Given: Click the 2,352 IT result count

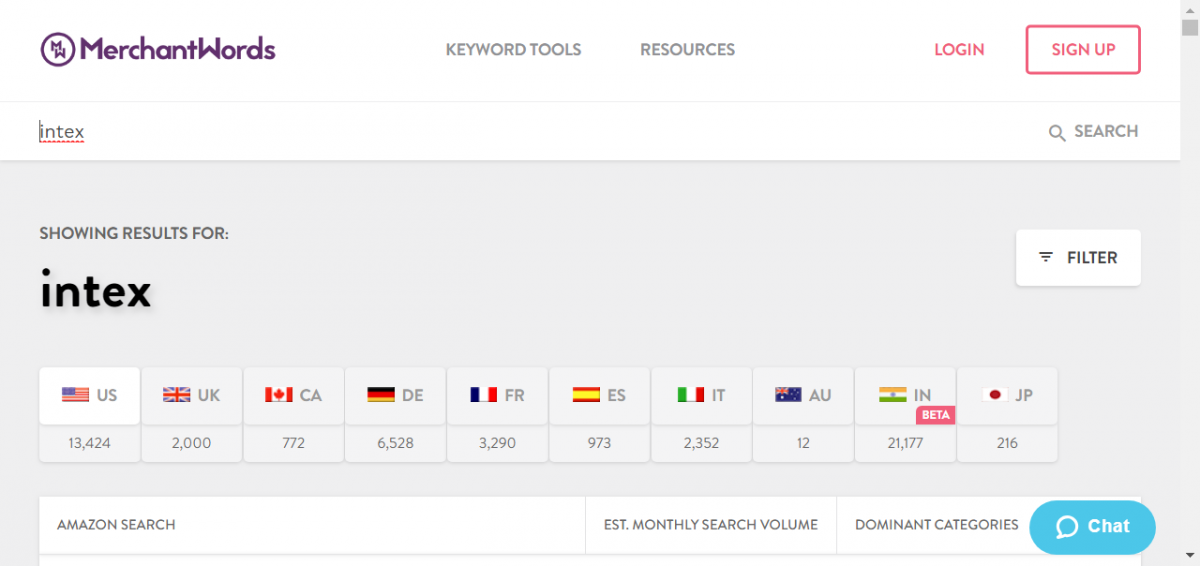Looking at the screenshot, I should pyautogui.click(x=702, y=443).
